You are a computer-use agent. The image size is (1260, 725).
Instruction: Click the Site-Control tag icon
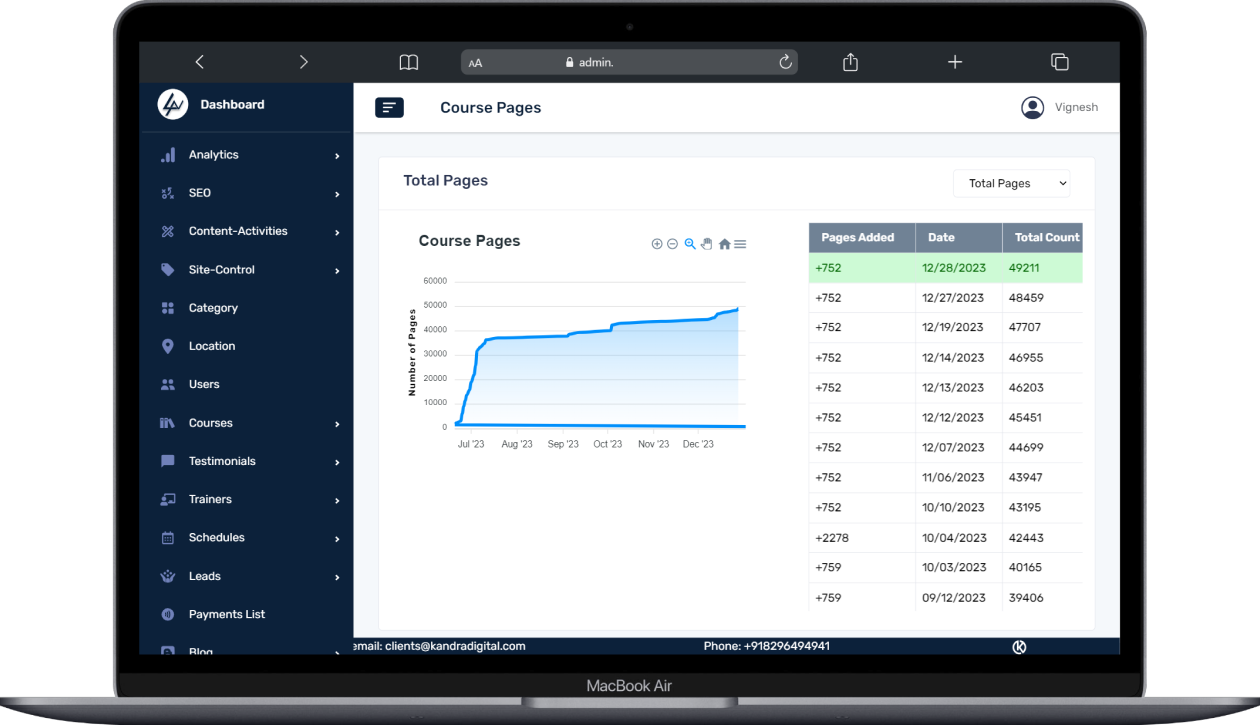168,270
